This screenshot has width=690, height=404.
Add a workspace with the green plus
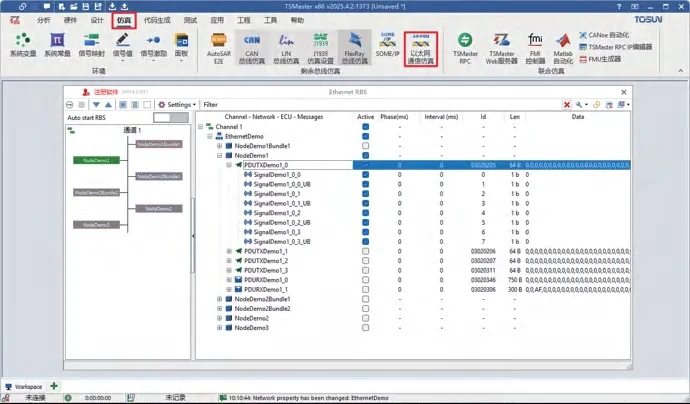pos(54,386)
